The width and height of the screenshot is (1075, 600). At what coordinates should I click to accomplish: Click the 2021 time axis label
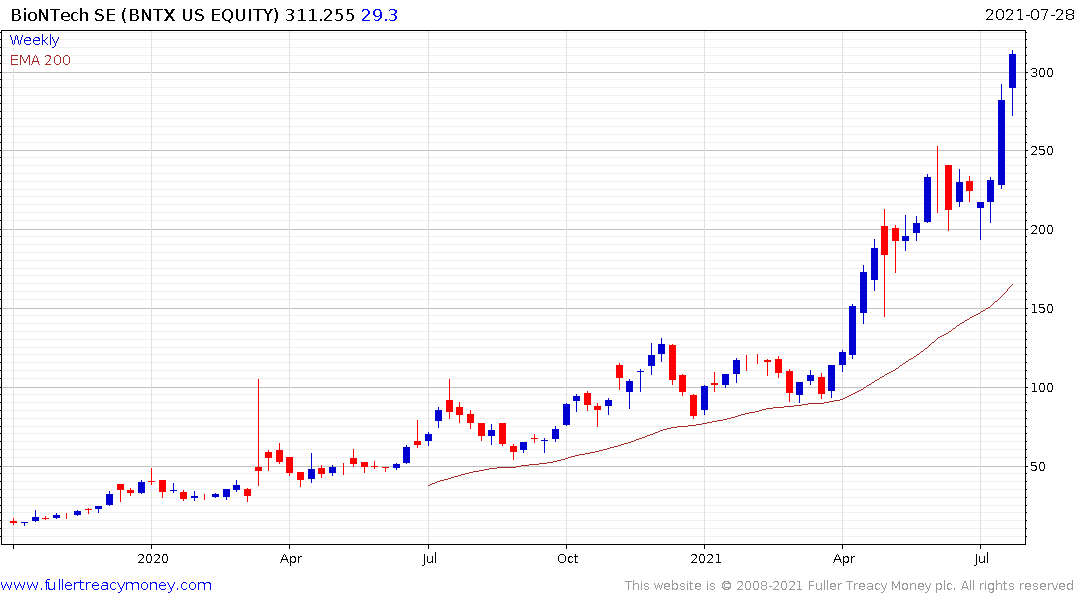point(706,558)
